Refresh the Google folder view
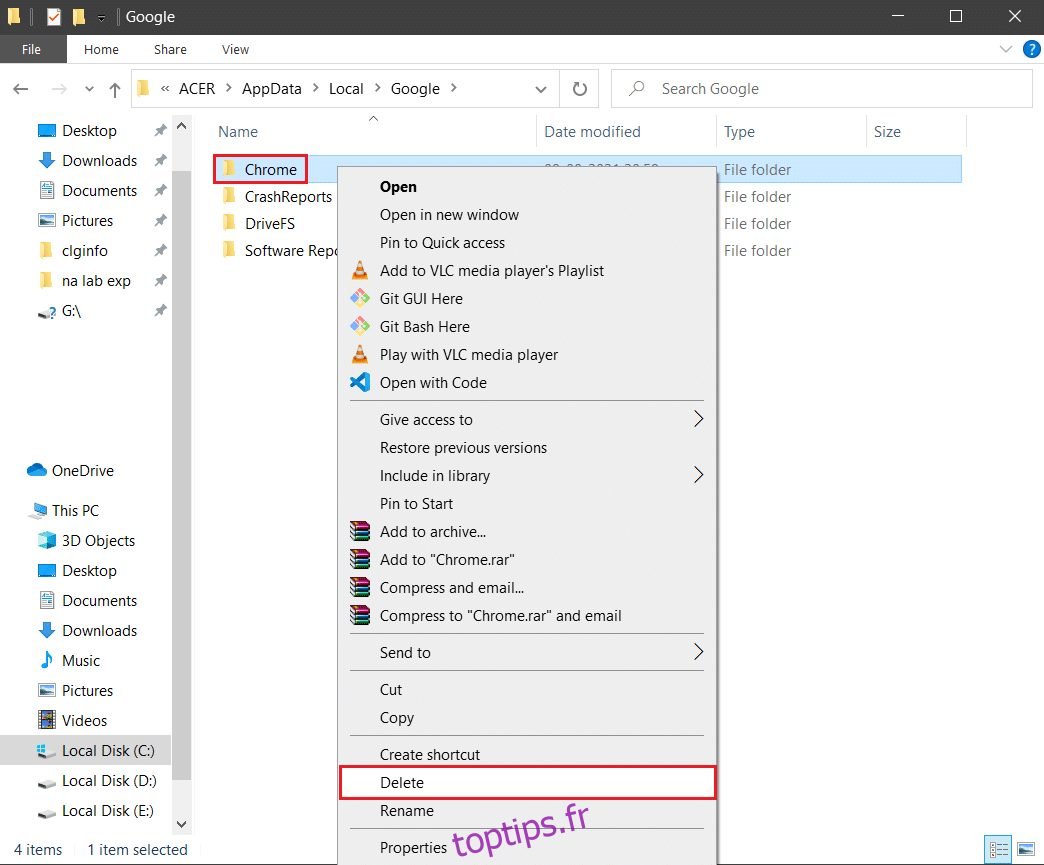The width and height of the screenshot is (1044, 865). (x=580, y=89)
